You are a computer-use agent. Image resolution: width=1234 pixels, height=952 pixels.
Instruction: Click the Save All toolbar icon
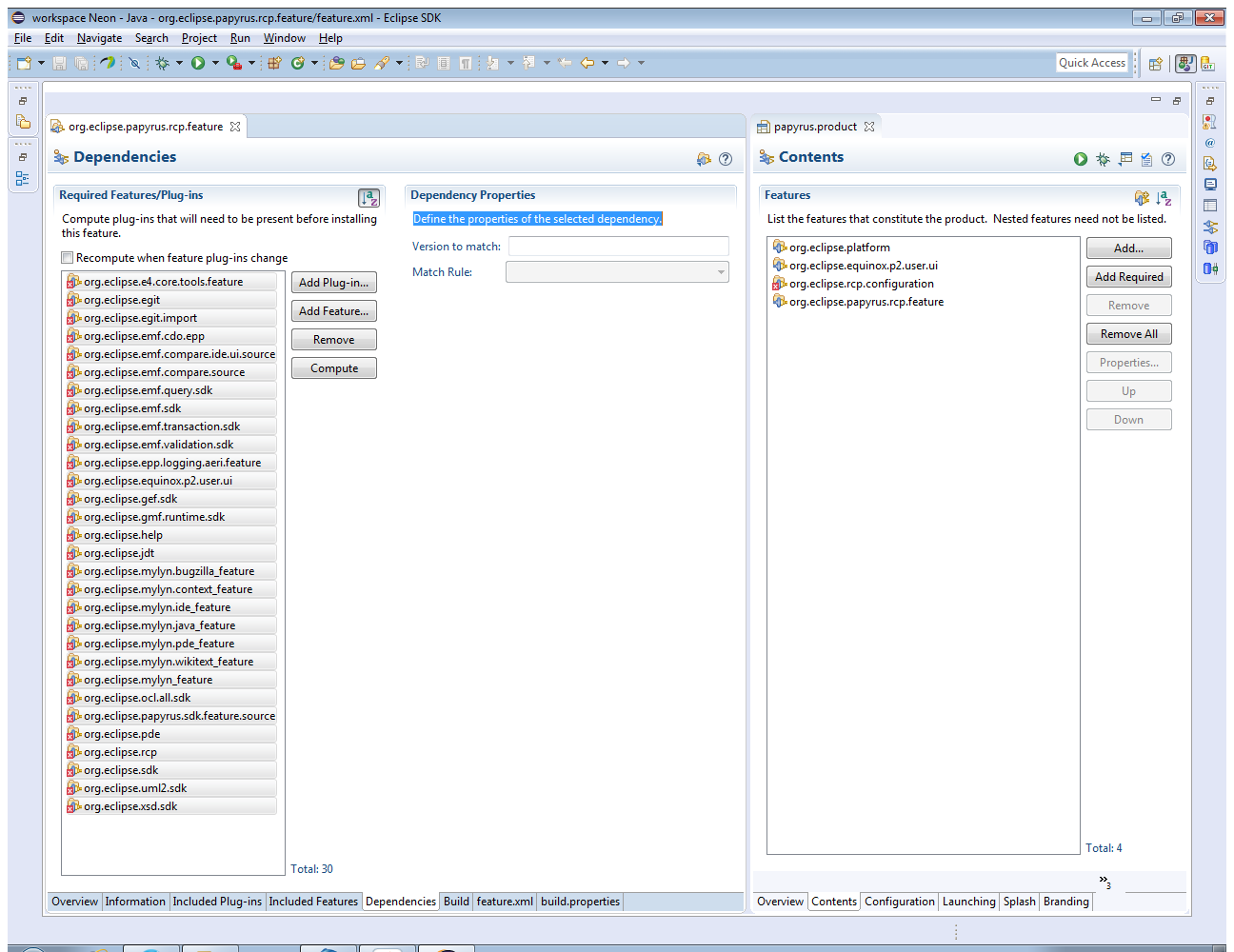(82, 63)
